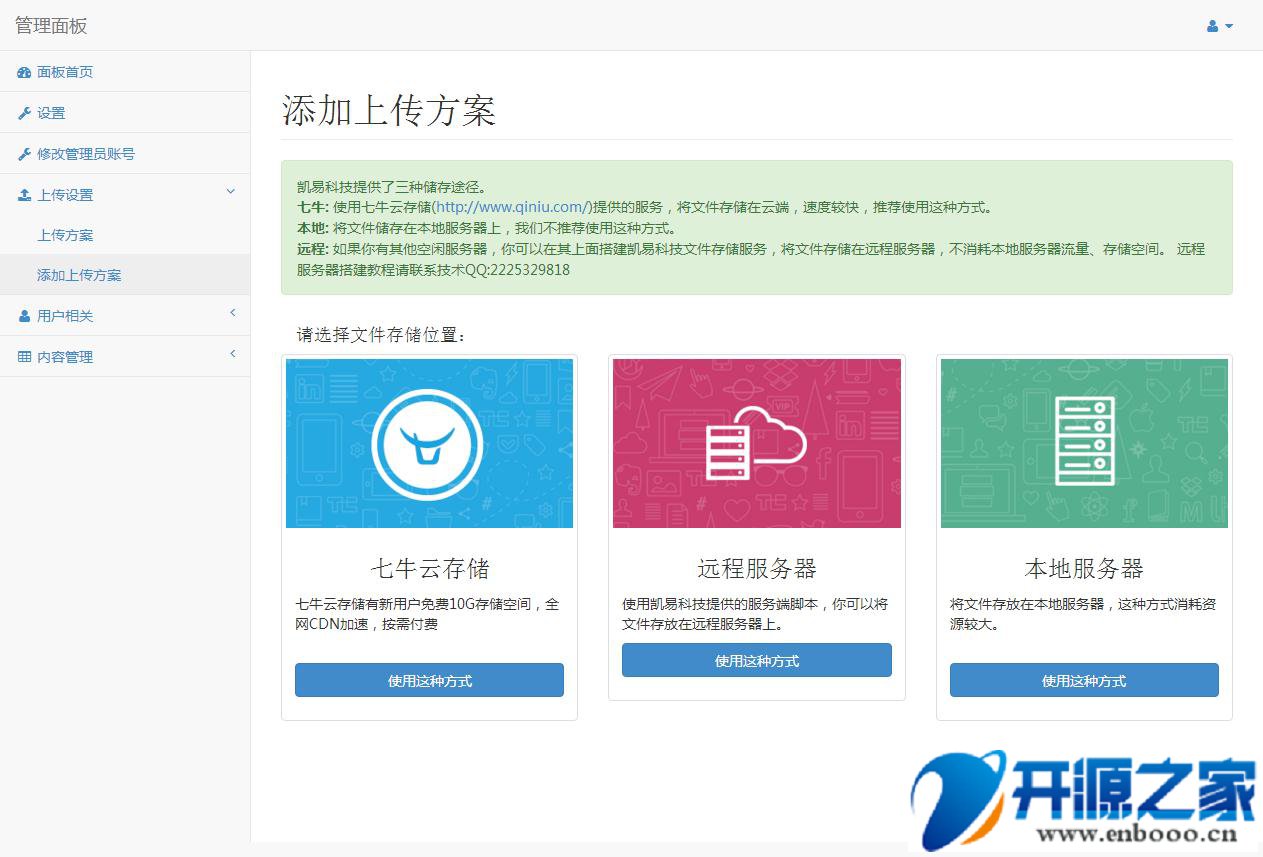Open the dropdown caret beside user icon
This screenshot has width=1263, height=857.
point(1229,27)
